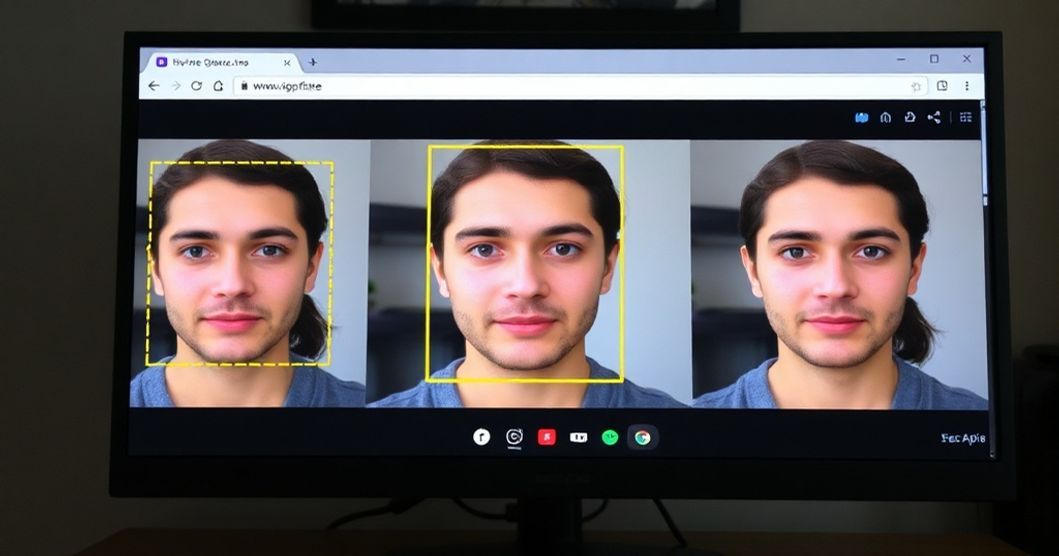1059x556 pixels.
Task: Reload the page with the refresh icon
Action: (197, 86)
